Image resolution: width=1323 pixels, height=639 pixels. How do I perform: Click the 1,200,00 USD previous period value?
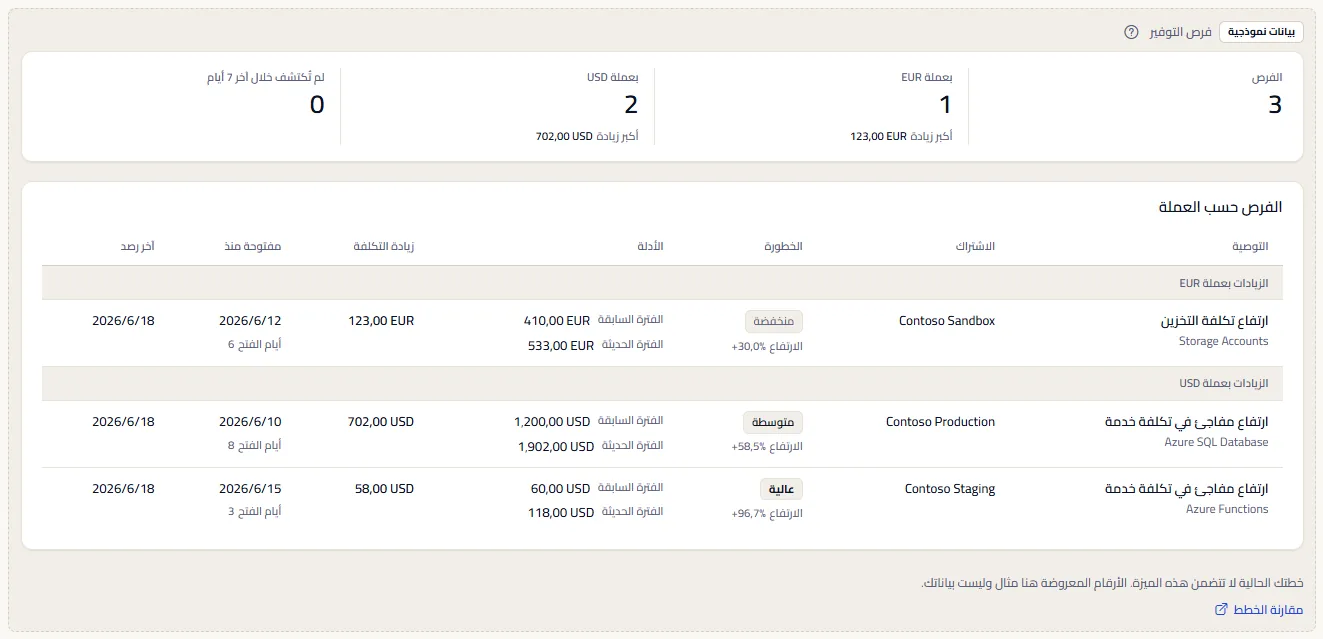(552, 422)
